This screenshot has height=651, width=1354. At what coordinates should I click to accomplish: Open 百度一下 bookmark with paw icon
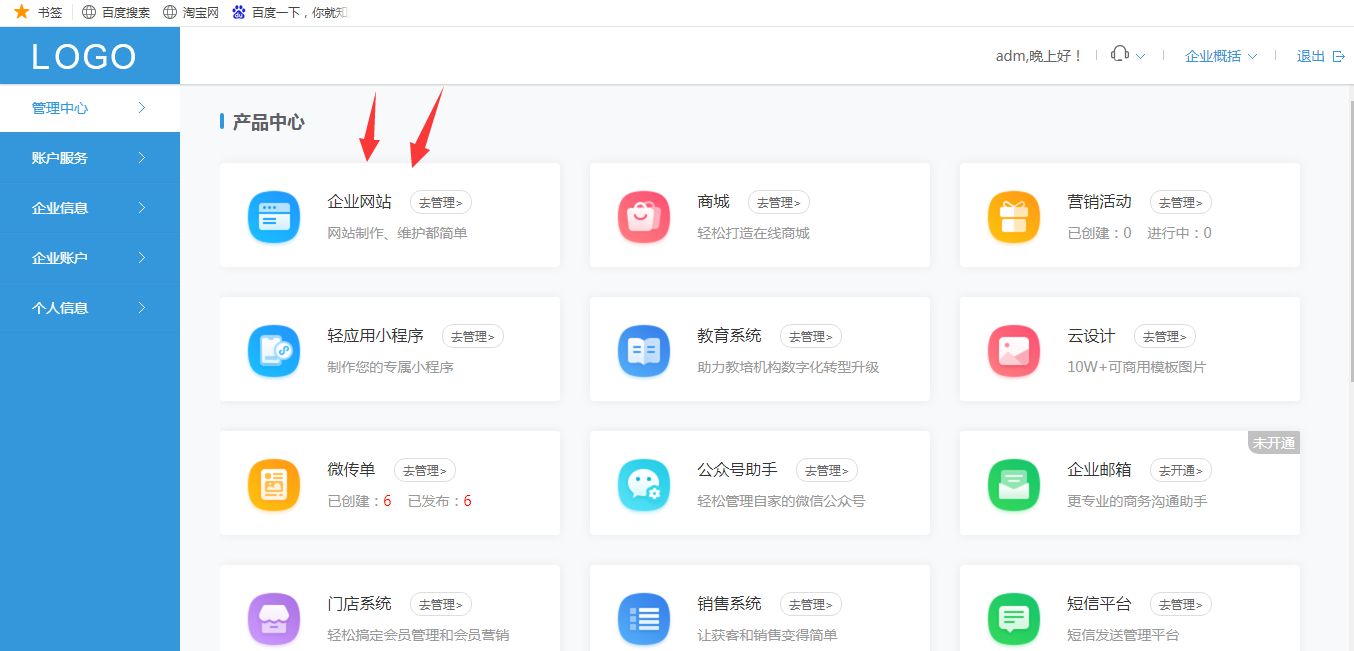pos(289,12)
